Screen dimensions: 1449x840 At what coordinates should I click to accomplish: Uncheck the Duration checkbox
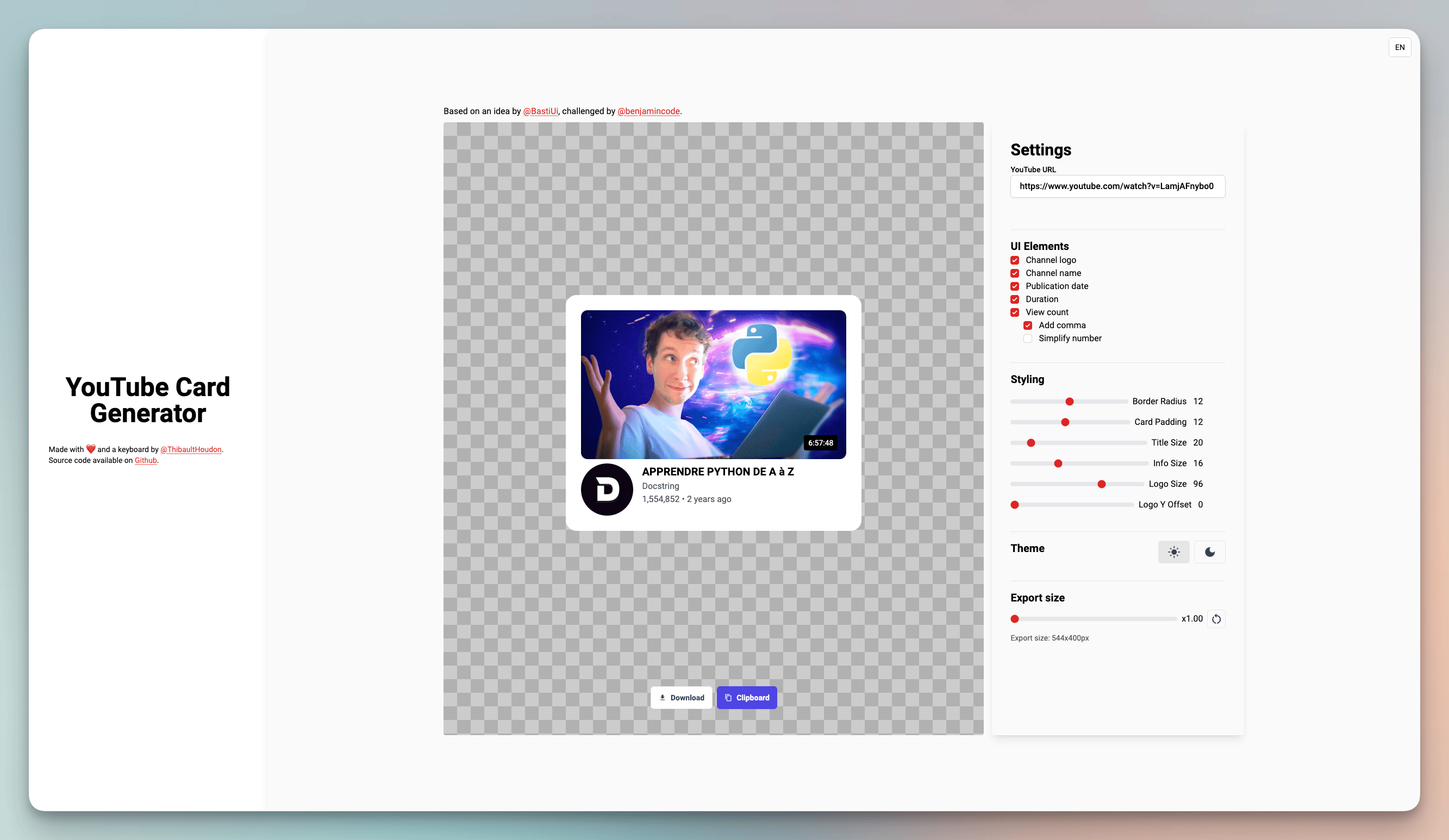coord(1015,299)
